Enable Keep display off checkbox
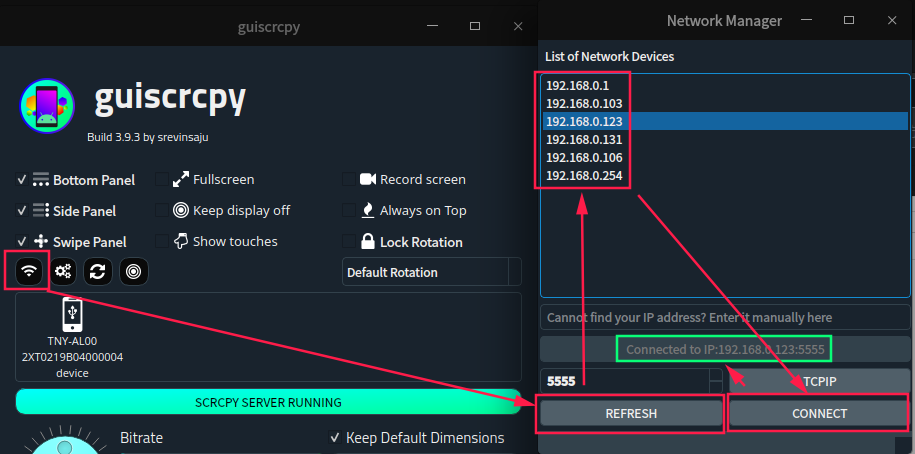Viewport: 915px width, 454px height. pos(162,211)
